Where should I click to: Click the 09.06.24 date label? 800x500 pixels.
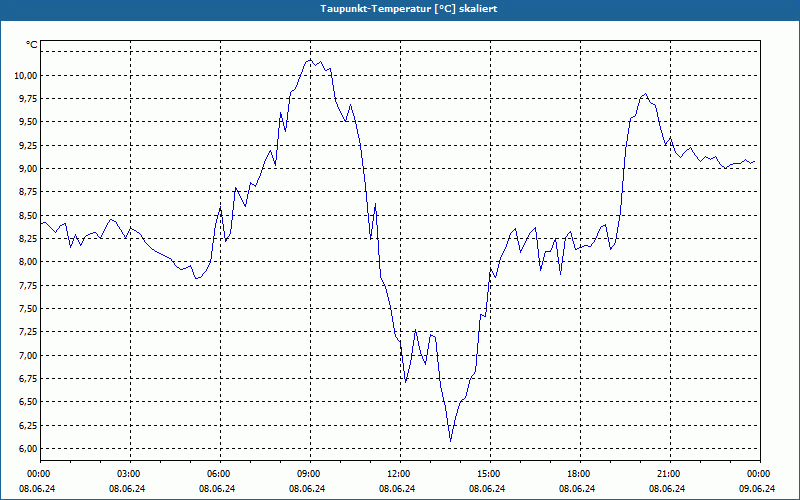coord(757,489)
